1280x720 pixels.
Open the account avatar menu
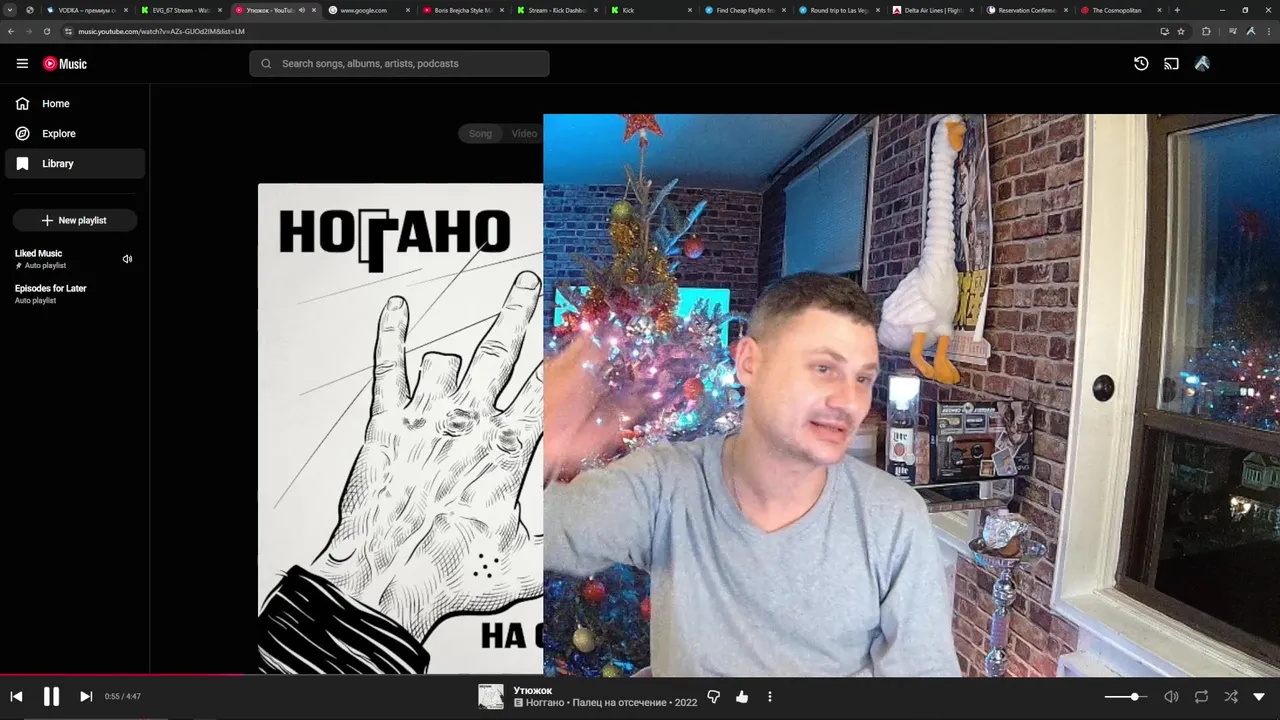point(1202,63)
